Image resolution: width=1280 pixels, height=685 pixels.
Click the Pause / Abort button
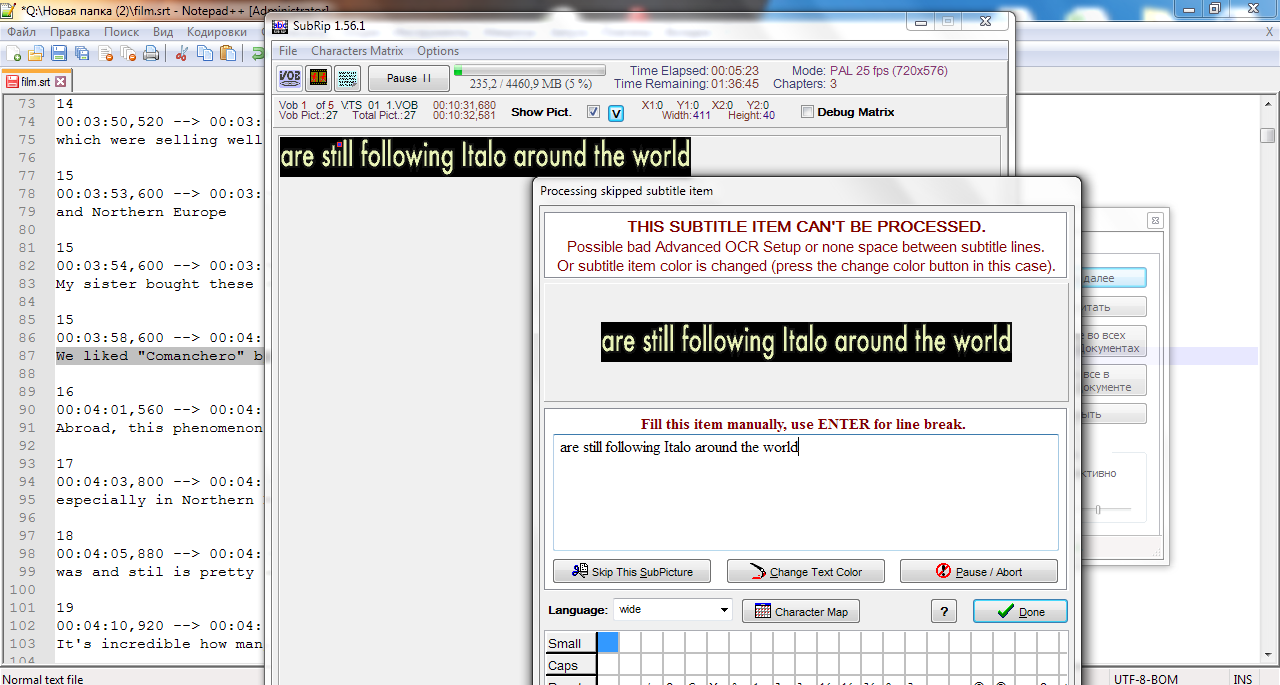979,572
